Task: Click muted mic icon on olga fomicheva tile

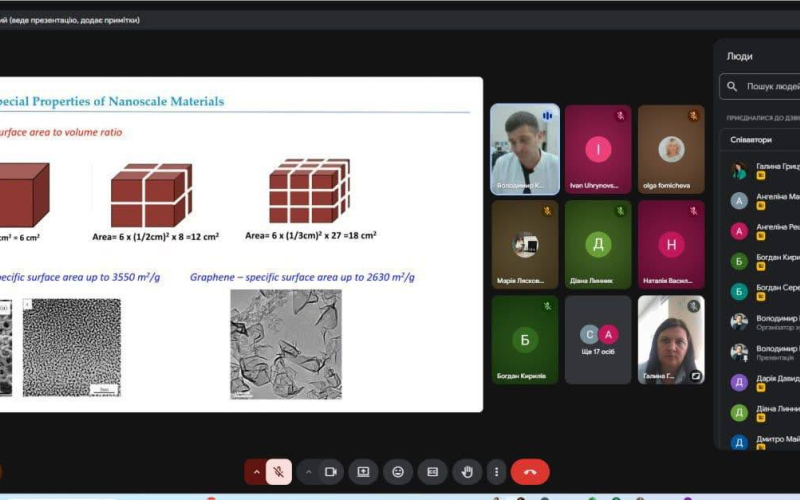Action: click(693, 116)
